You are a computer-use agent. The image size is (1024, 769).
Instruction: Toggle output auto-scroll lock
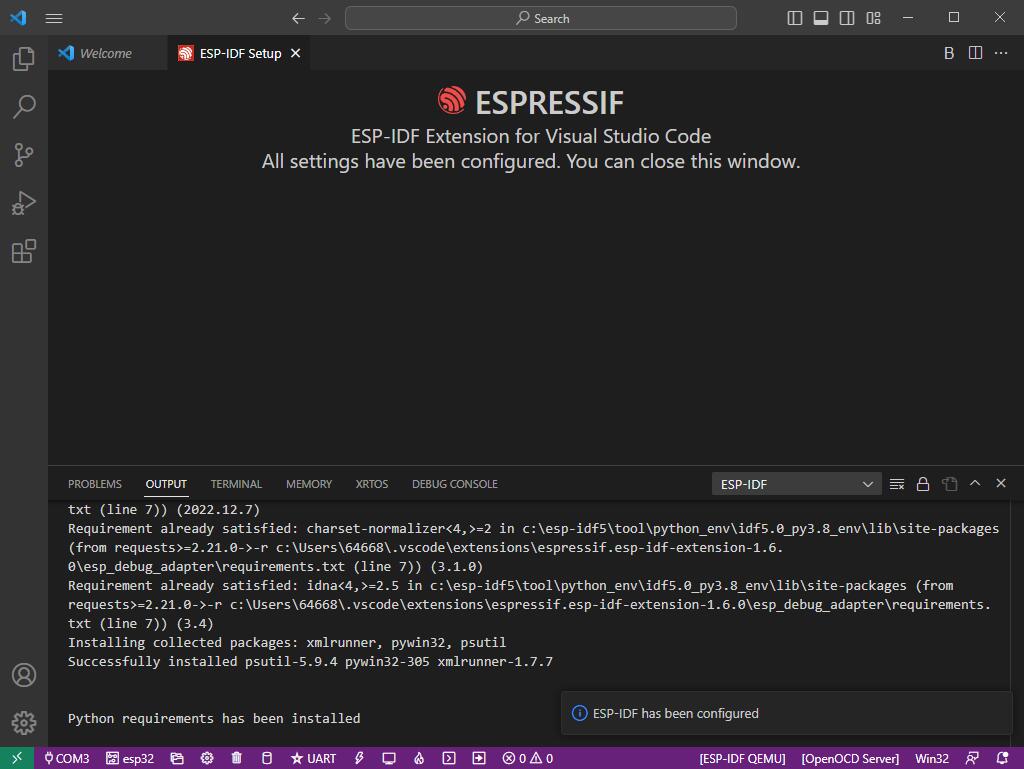923,484
